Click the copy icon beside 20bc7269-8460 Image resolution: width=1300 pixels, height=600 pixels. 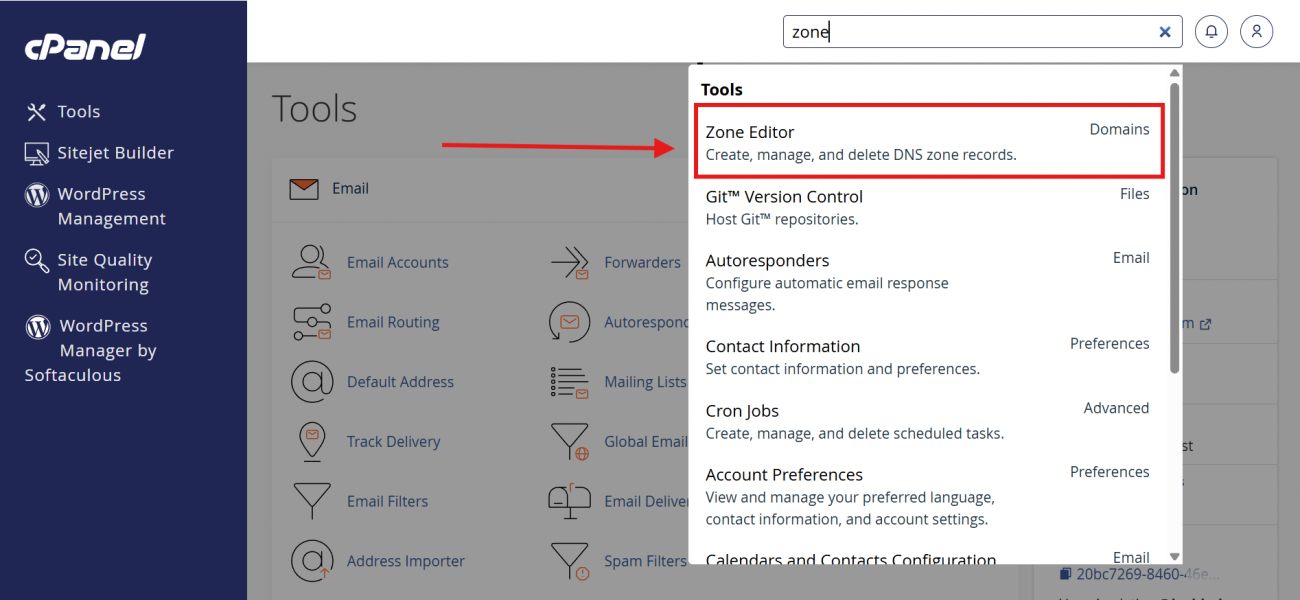(1066, 574)
